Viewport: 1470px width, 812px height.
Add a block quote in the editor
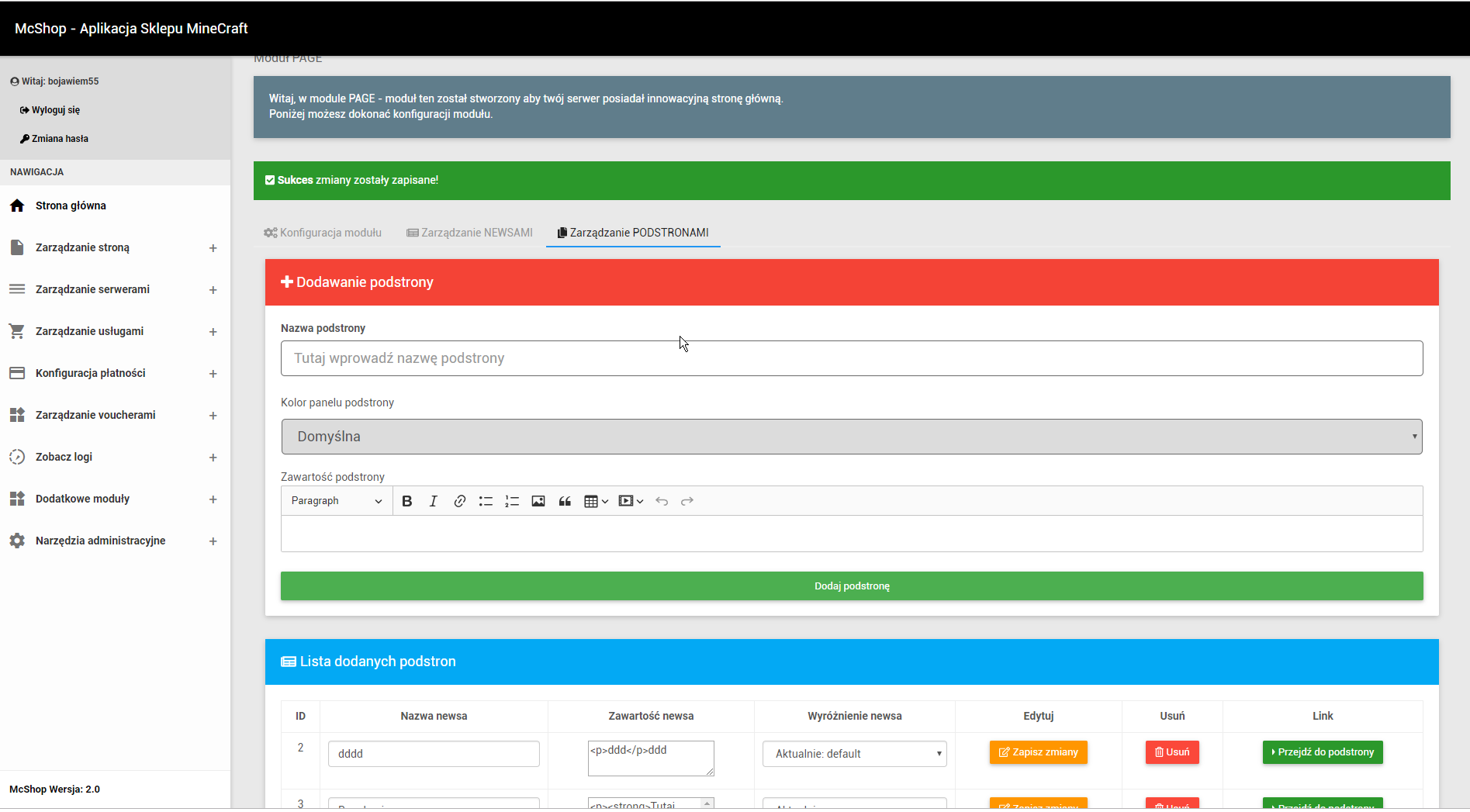[x=565, y=501]
